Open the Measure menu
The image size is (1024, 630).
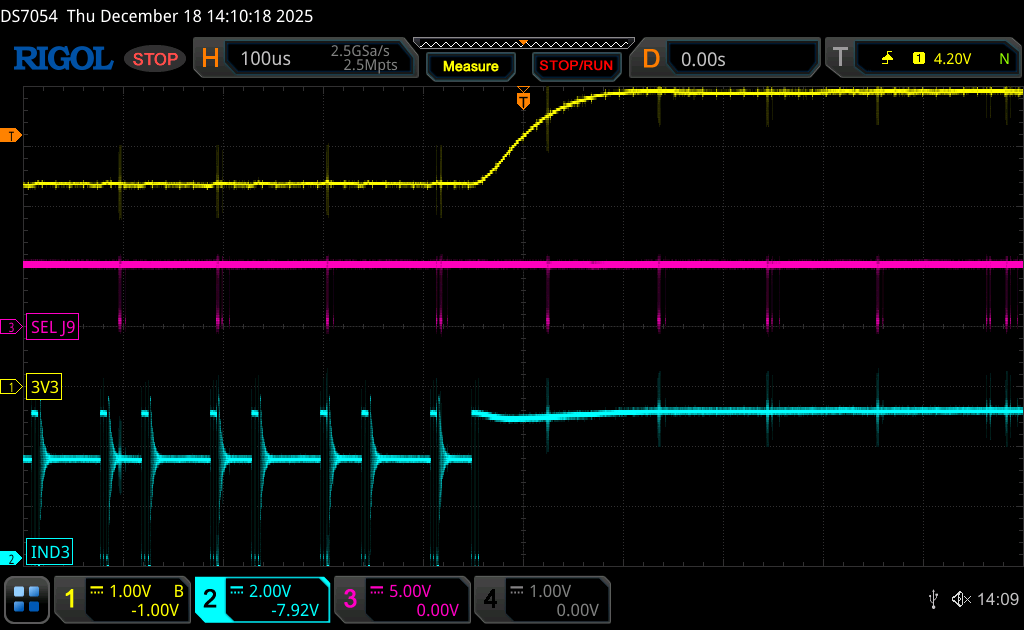(471, 67)
